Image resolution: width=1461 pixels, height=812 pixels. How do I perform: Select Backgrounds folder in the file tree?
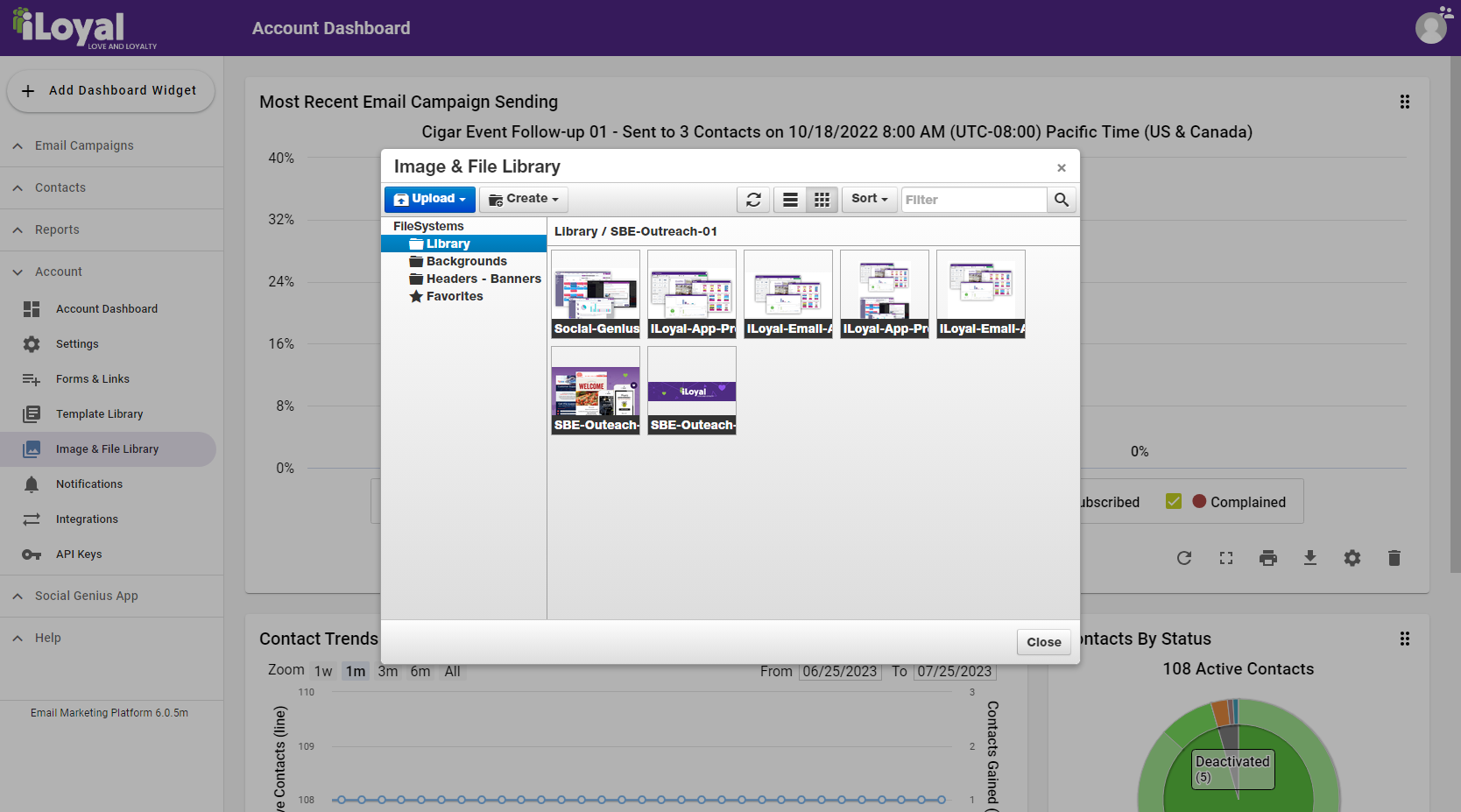pyautogui.click(x=466, y=261)
